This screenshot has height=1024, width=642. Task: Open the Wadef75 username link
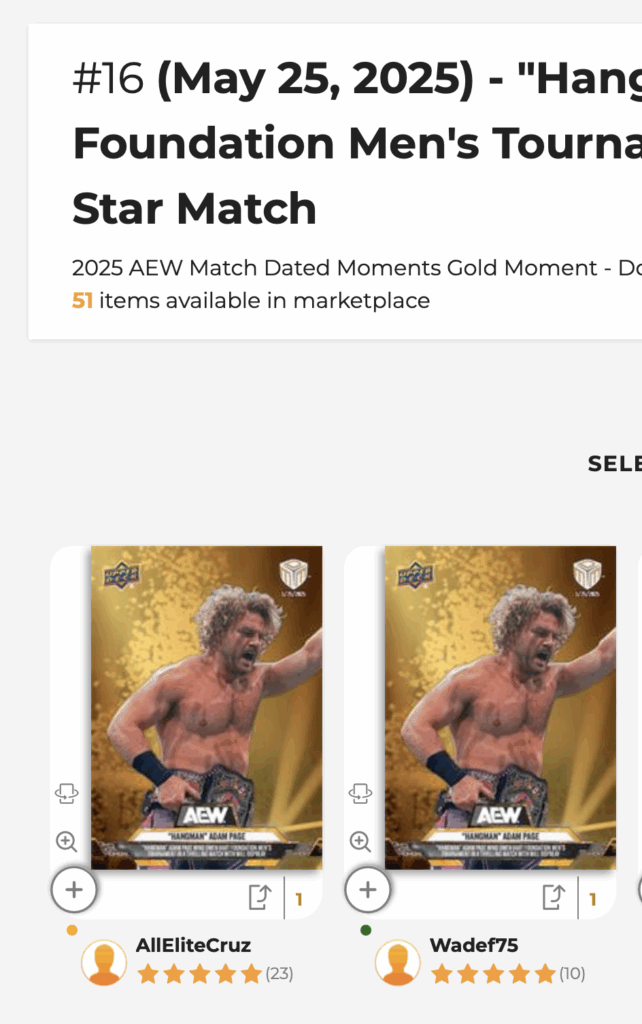tap(474, 945)
